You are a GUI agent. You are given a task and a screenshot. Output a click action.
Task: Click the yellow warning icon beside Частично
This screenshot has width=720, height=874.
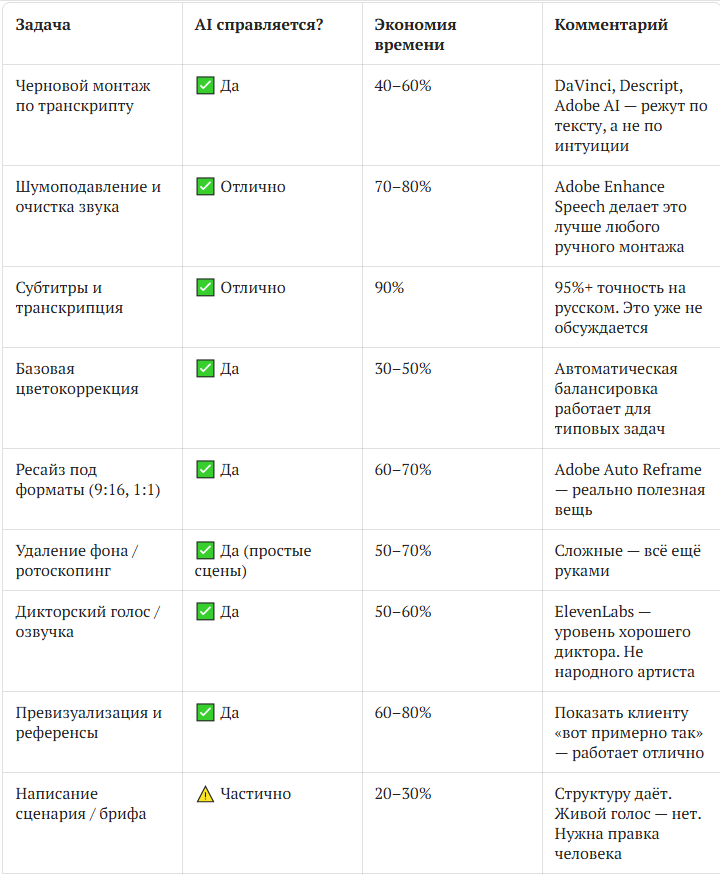pyautogui.click(x=205, y=793)
